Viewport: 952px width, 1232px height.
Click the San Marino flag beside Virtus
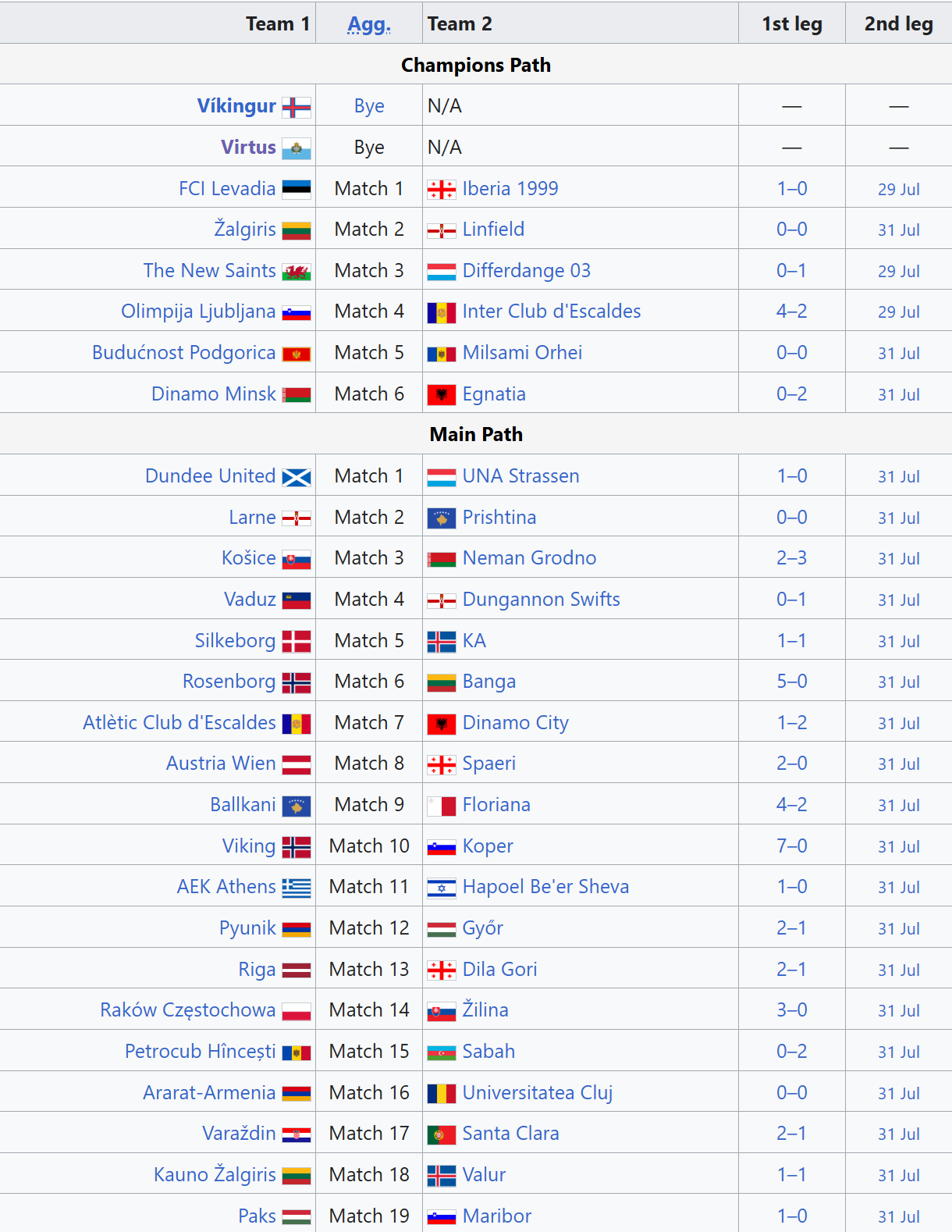click(297, 148)
